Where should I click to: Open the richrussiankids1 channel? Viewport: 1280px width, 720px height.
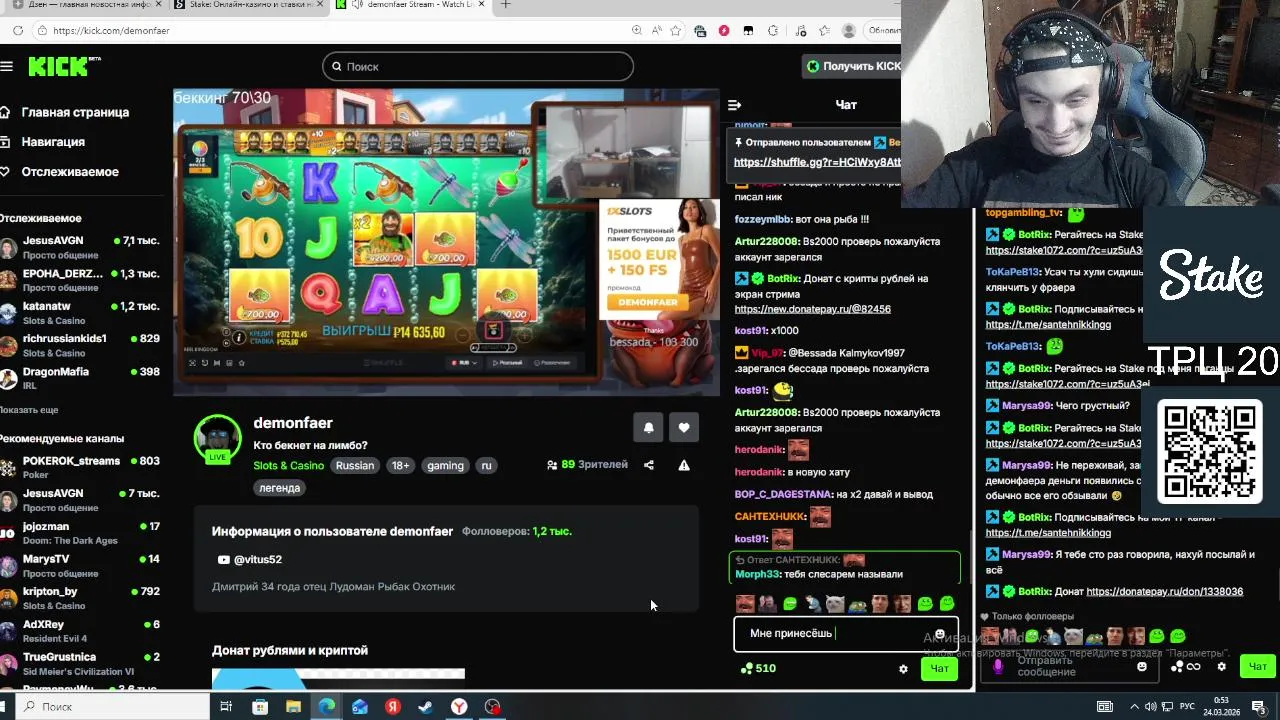80,345
